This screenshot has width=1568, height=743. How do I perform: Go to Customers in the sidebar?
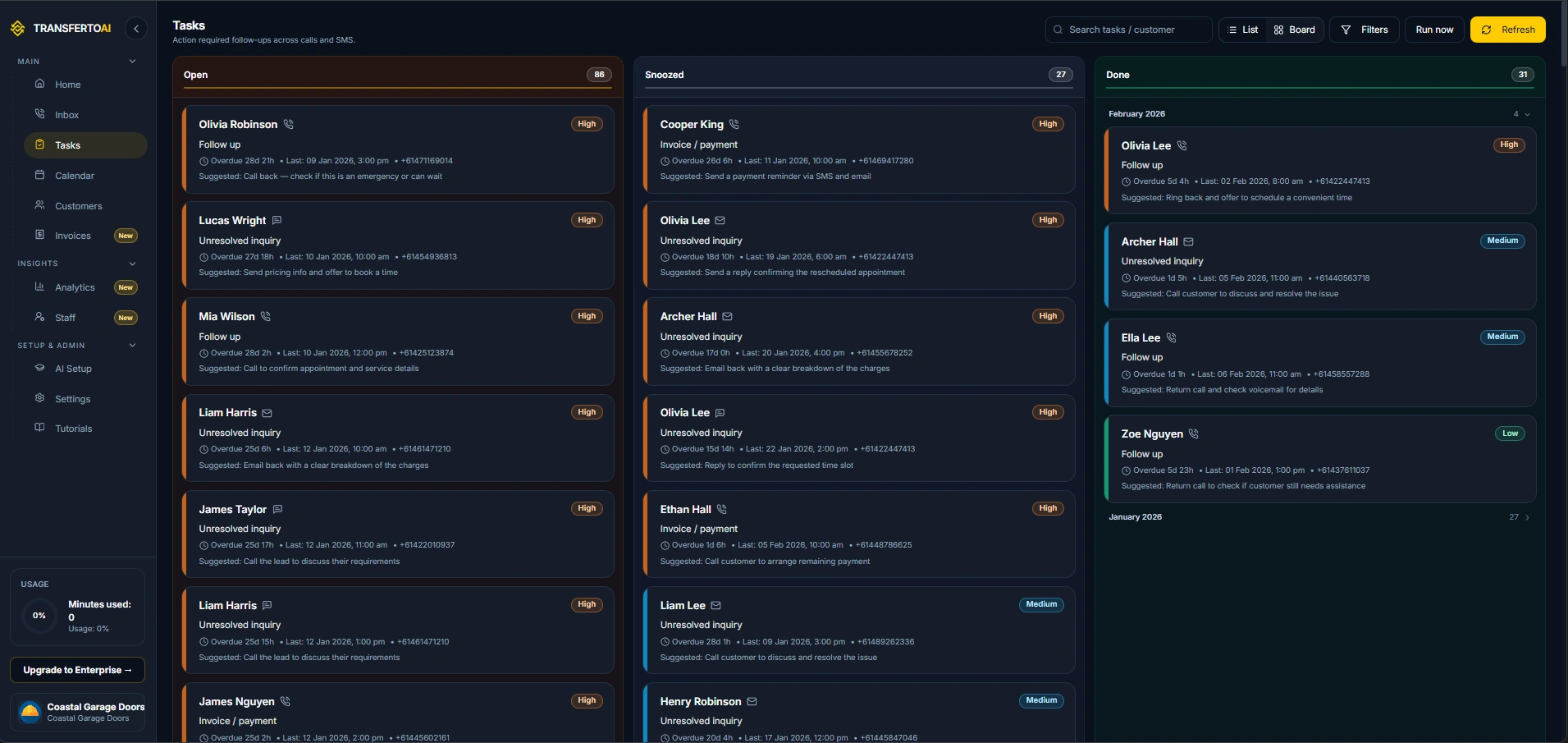coord(78,206)
